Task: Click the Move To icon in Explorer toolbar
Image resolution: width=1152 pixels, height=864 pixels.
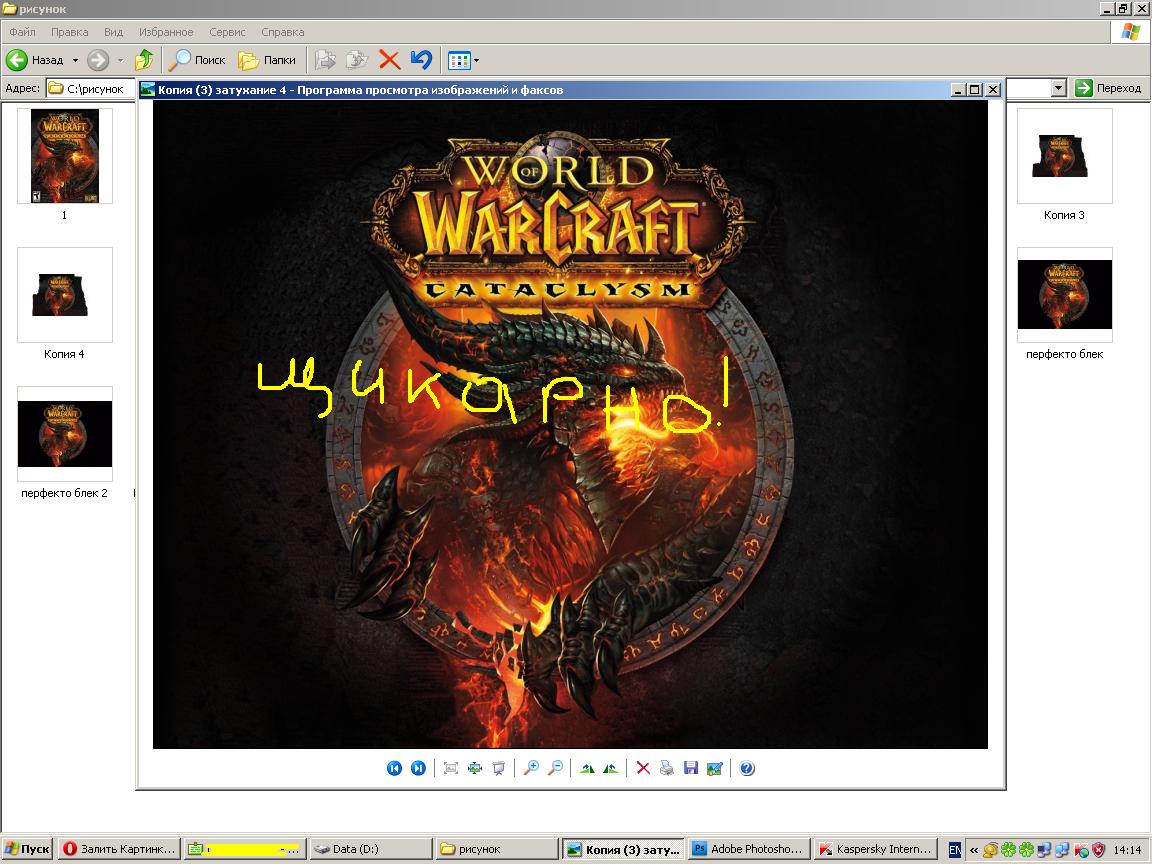Action: [x=325, y=60]
